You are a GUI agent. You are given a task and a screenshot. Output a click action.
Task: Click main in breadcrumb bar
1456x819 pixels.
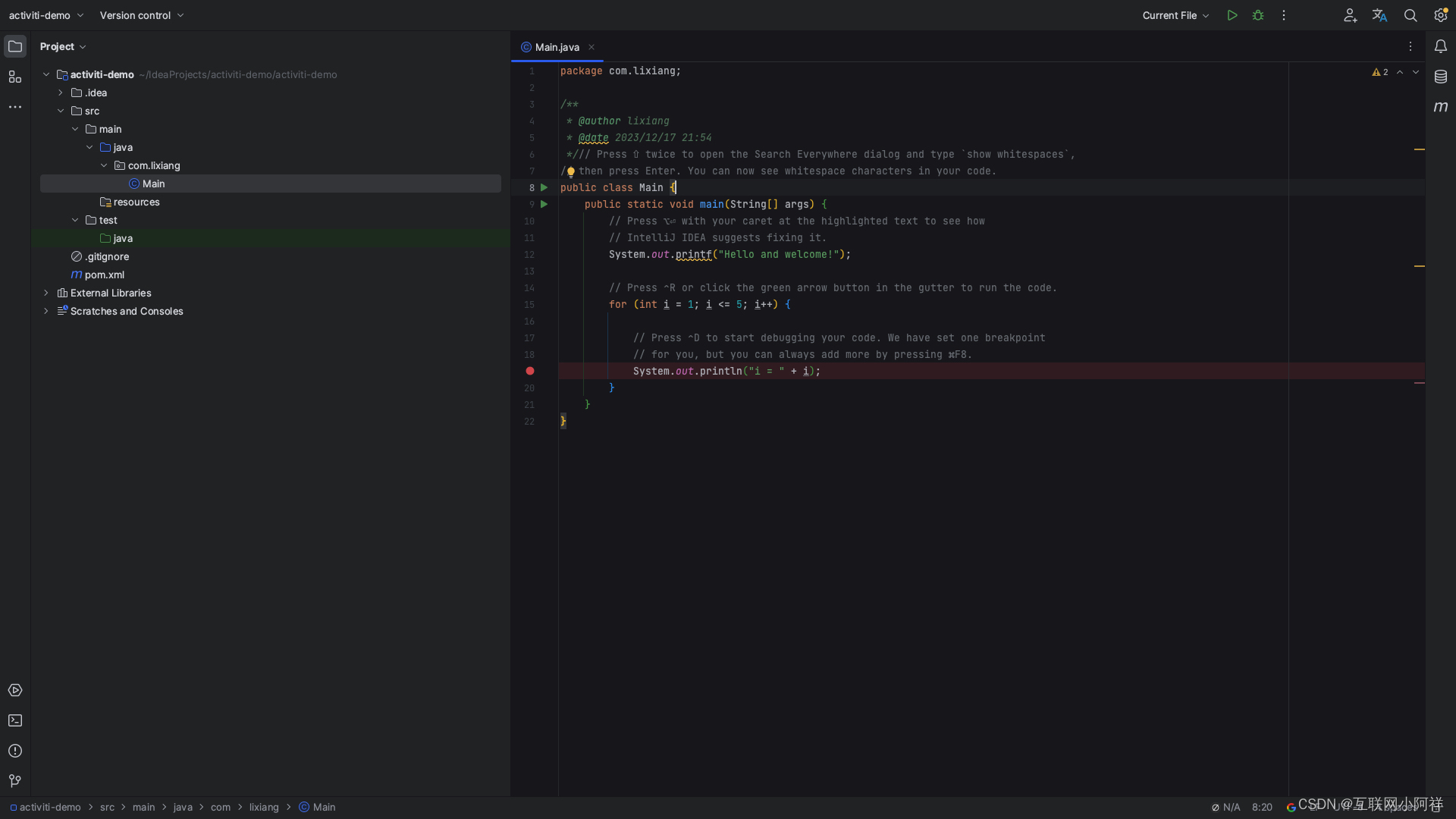click(143, 807)
